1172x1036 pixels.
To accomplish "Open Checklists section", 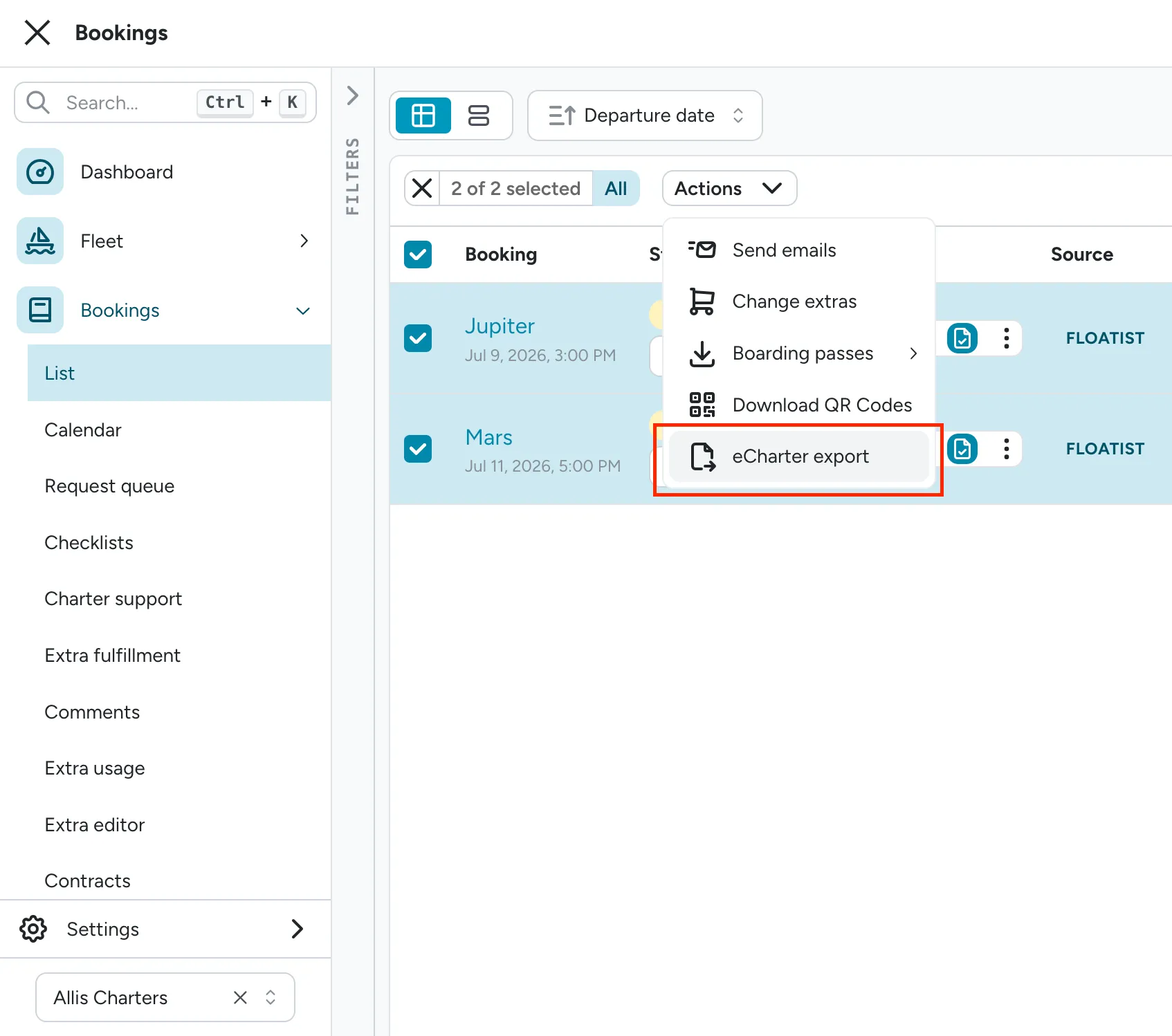I will point(89,543).
